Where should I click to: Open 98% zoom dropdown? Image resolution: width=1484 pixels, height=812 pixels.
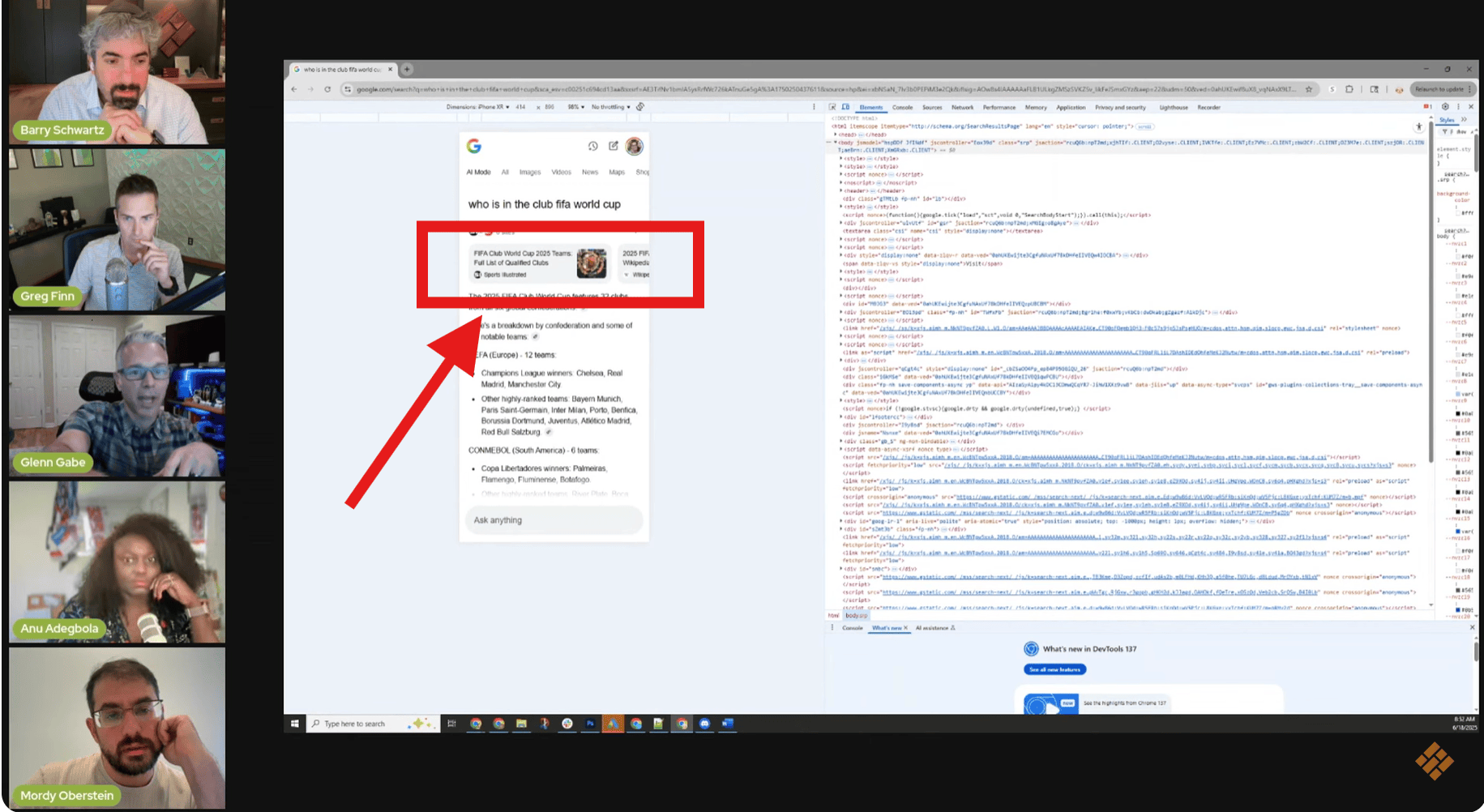tap(576, 107)
